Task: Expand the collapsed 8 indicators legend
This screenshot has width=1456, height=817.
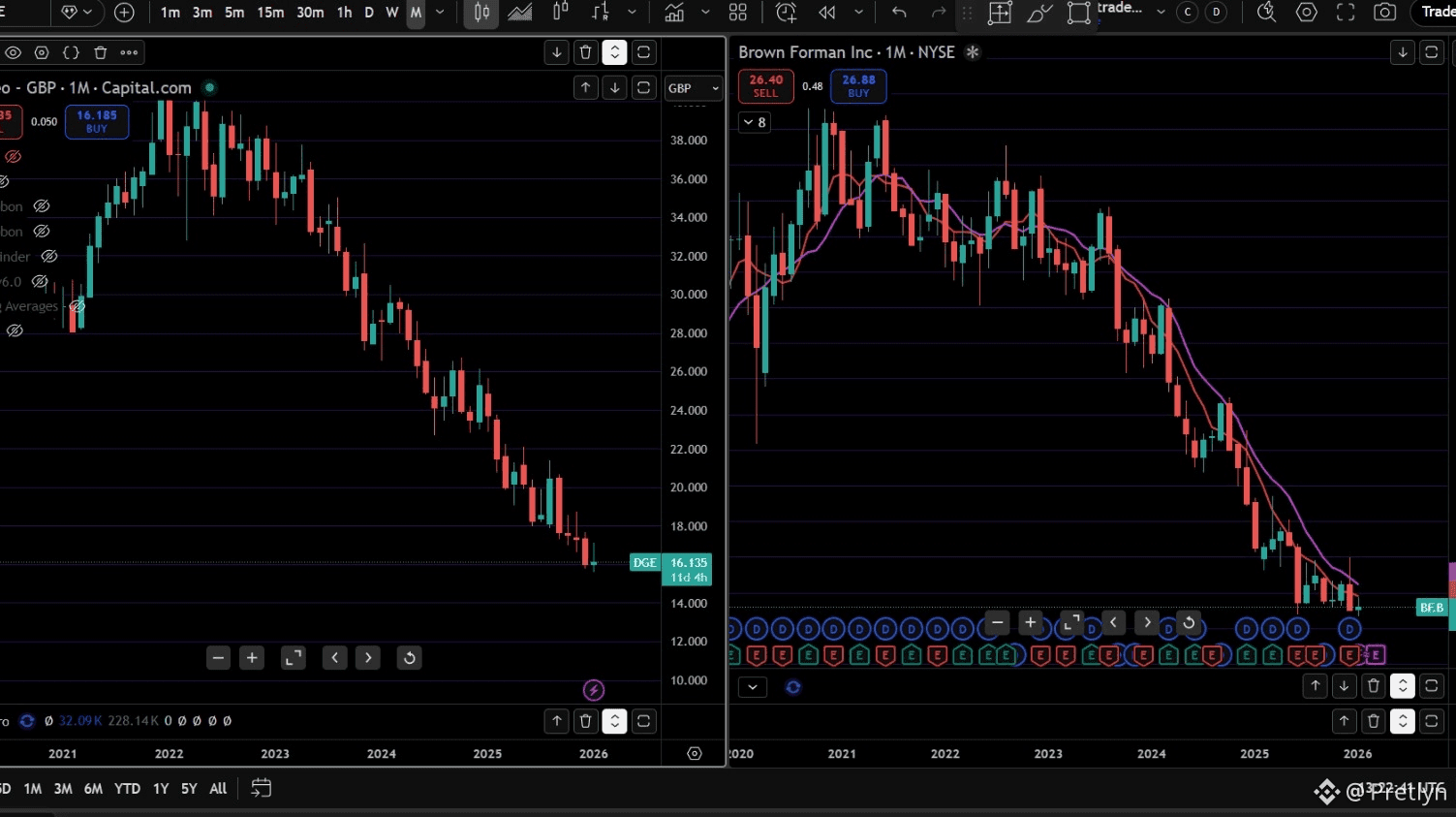Action: [x=754, y=122]
